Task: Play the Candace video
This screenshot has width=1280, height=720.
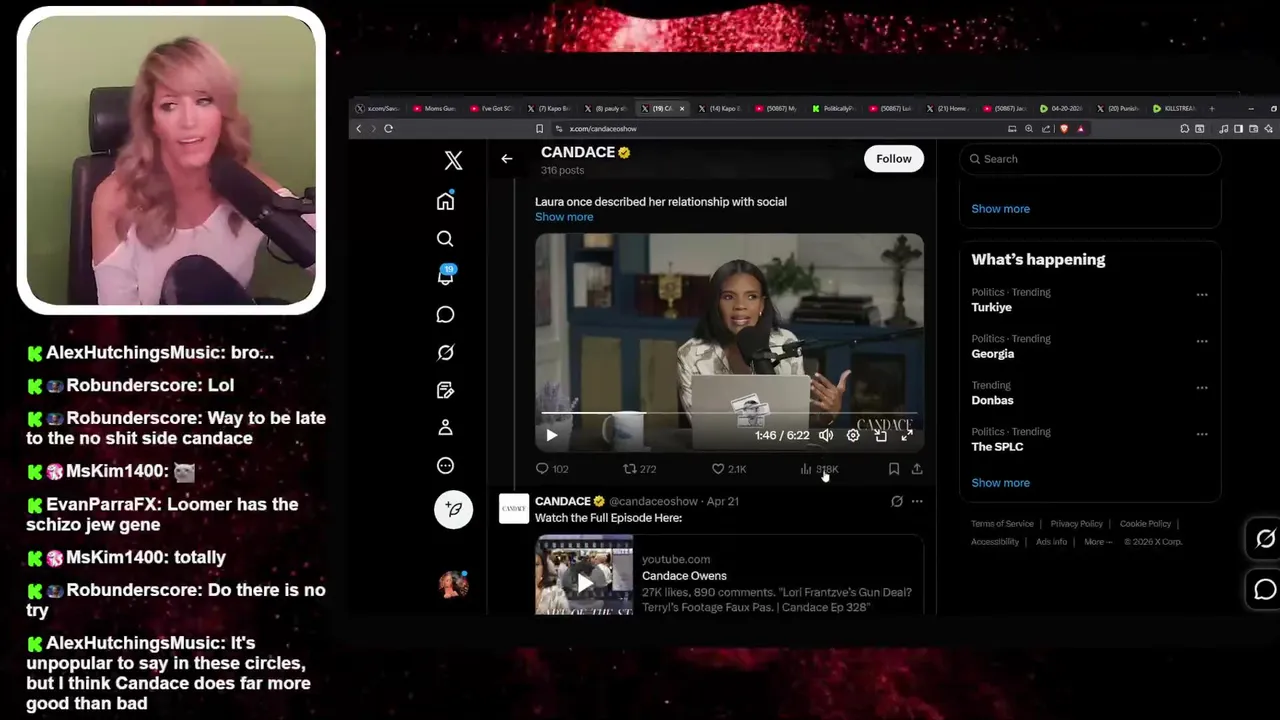Action: pos(551,435)
